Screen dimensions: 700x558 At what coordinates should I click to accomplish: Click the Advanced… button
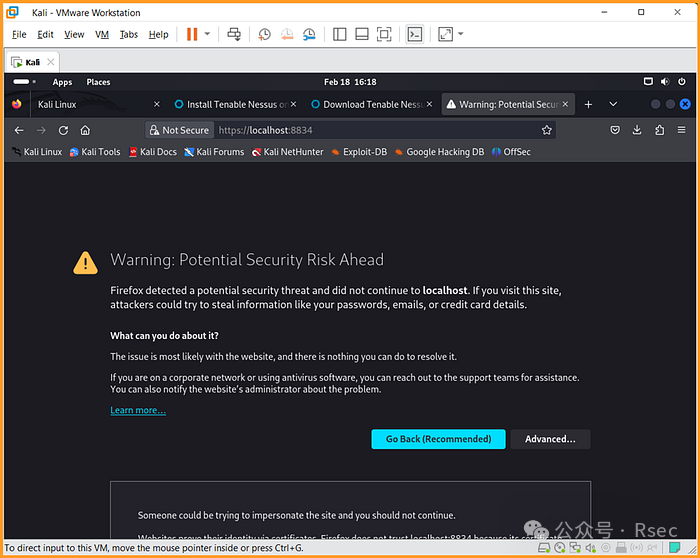tap(550, 439)
